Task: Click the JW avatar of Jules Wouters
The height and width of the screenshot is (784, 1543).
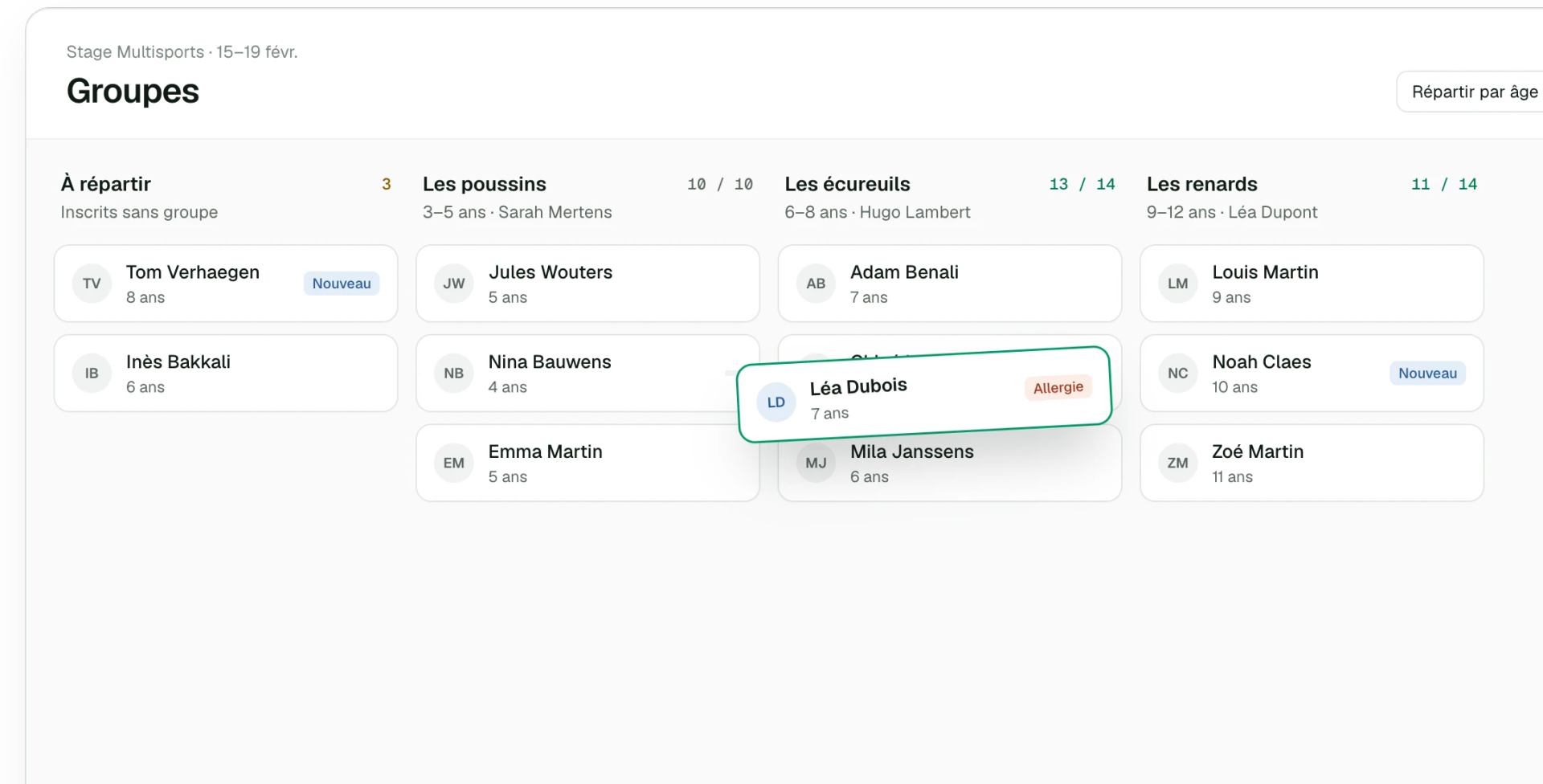Action: pyautogui.click(x=454, y=284)
